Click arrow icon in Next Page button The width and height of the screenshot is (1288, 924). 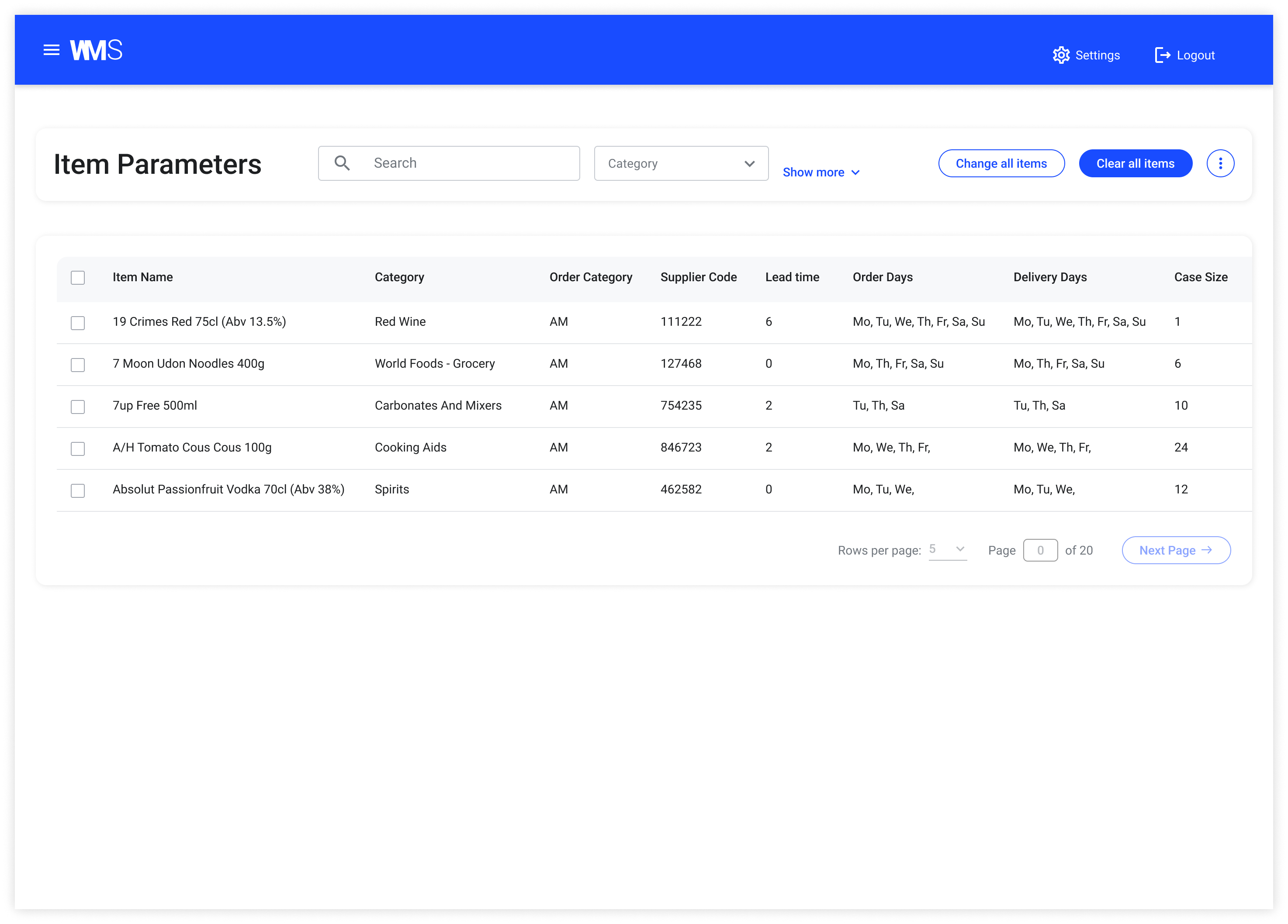(x=1207, y=550)
